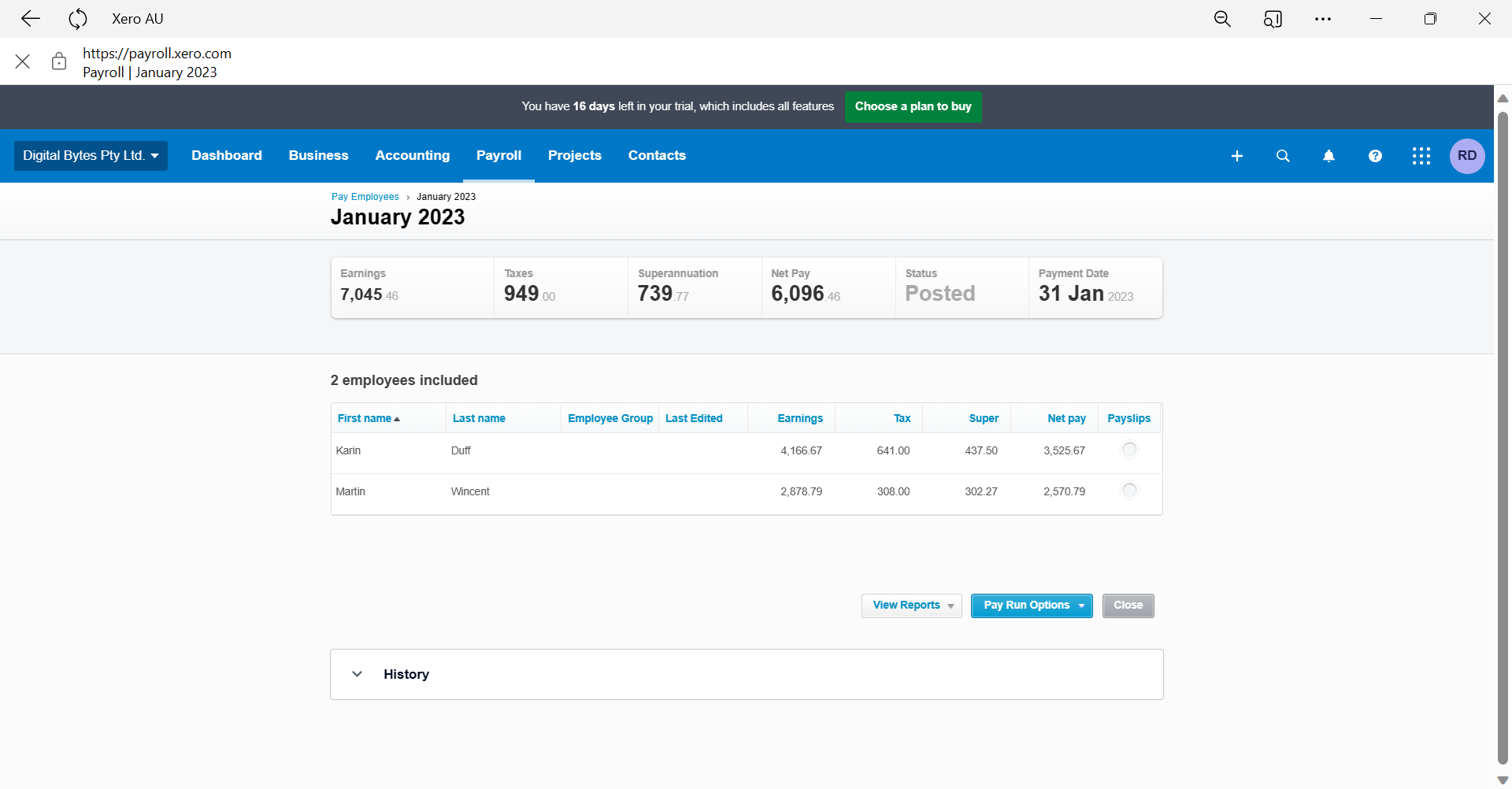Select the payslip radio for Martin Wincent
Image resolution: width=1512 pixels, height=789 pixels.
(x=1129, y=491)
